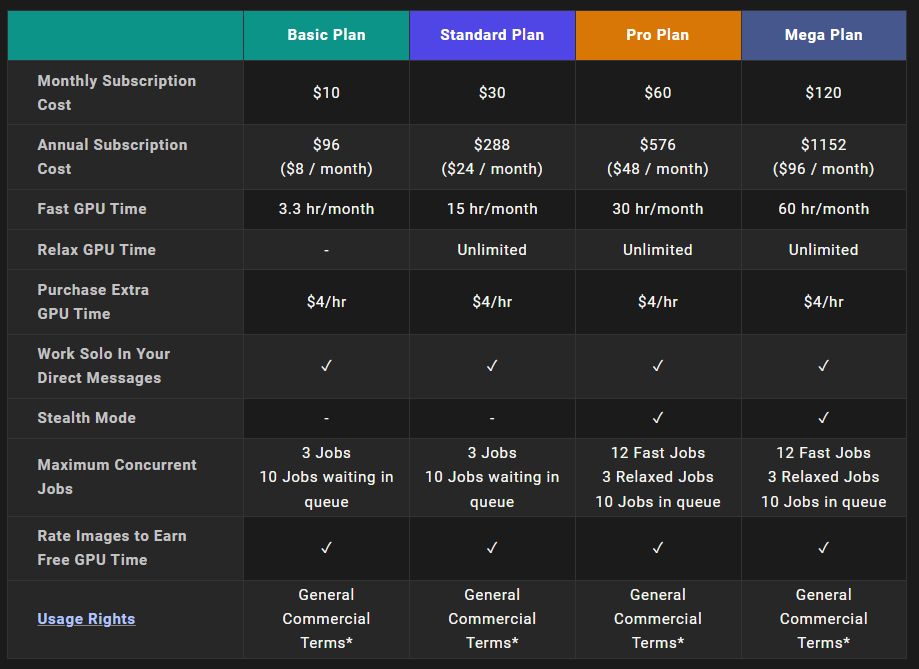Click the Monthly Subscription Cost row label
Viewport: 919px width, 669px height.
click(x=117, y=93)
